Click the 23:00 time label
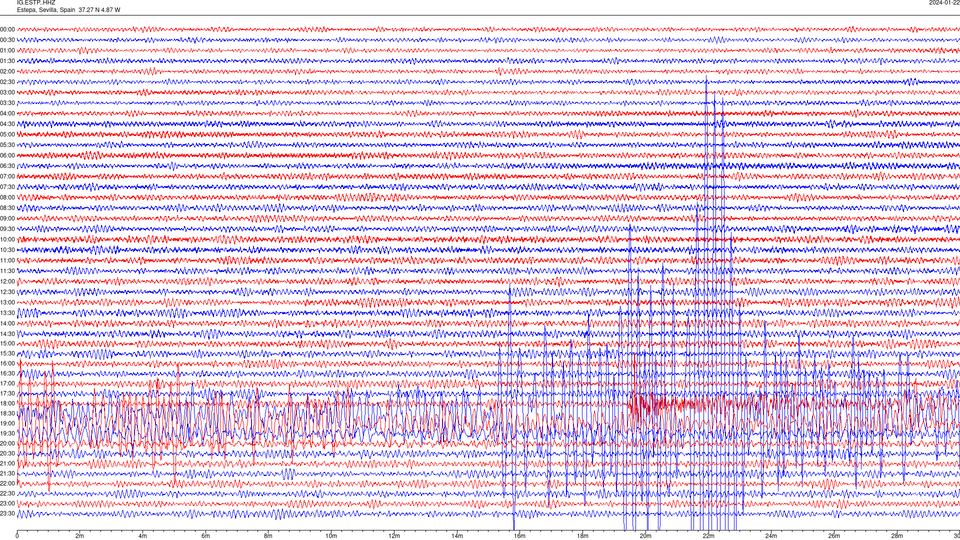 point(7,503)
